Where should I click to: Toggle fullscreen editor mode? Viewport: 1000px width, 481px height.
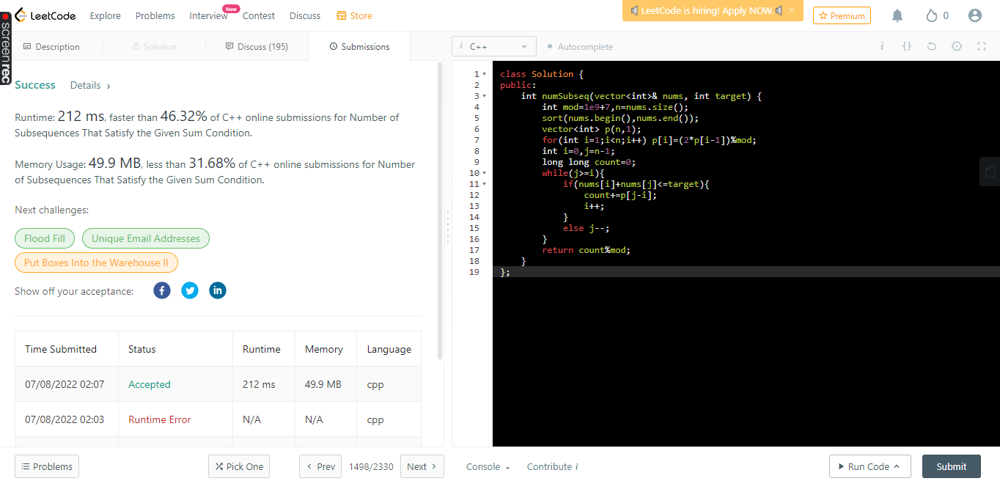pos(981,47)
